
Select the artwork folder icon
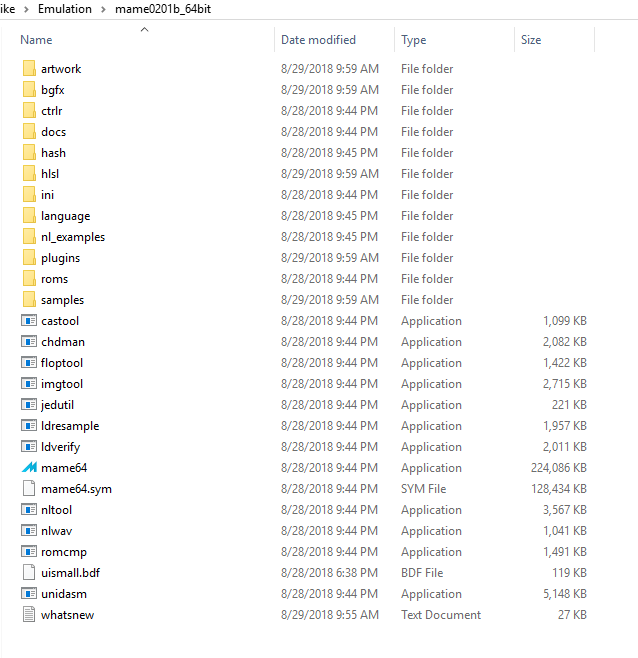coord(29,68)
